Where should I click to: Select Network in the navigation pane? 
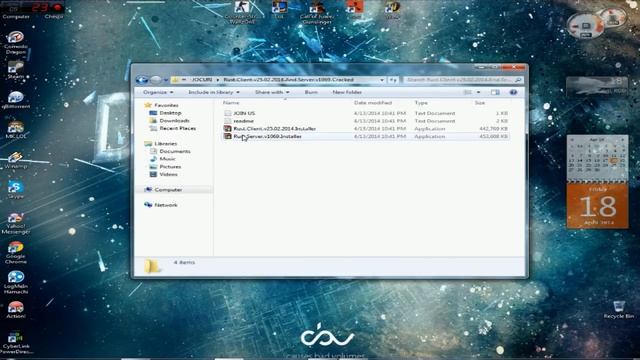166,205
